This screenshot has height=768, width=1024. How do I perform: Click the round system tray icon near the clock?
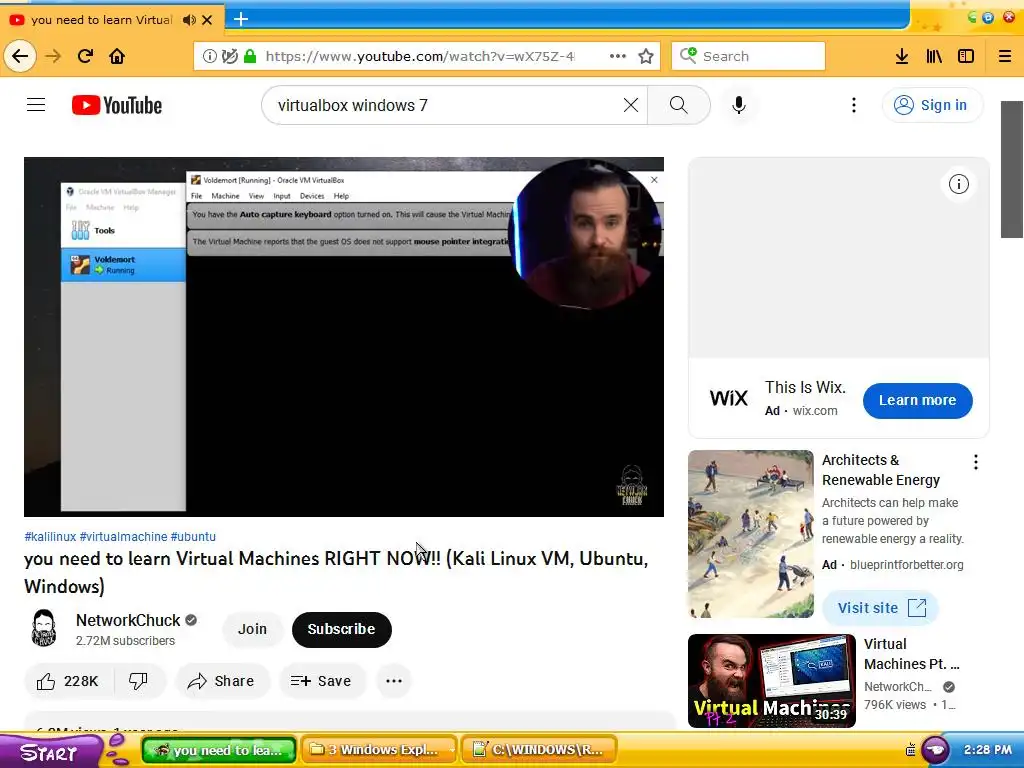coord(935,750)
